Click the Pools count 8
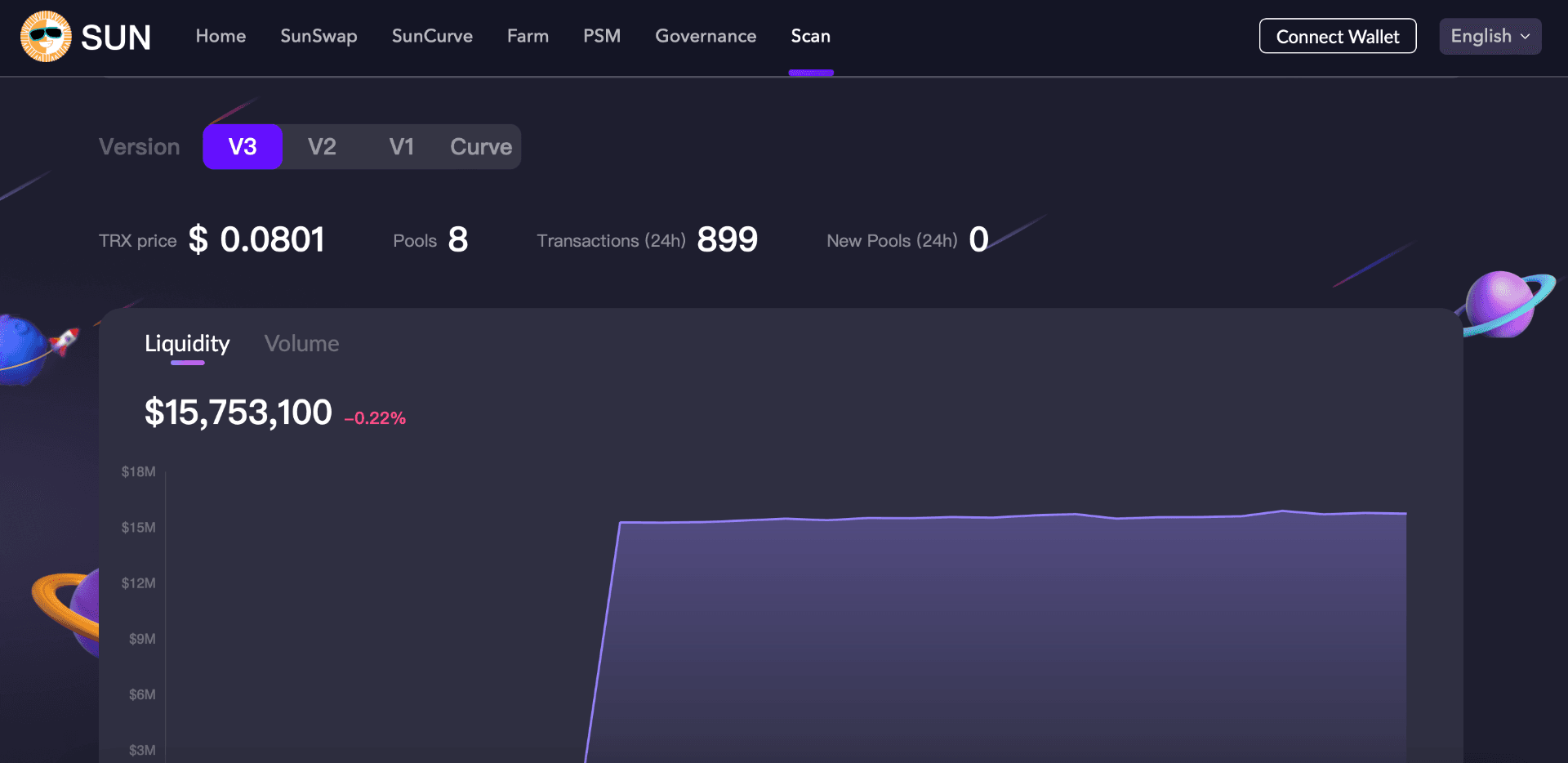The height and width of the screenshot is (763, 1568). [x=458, y=239]
